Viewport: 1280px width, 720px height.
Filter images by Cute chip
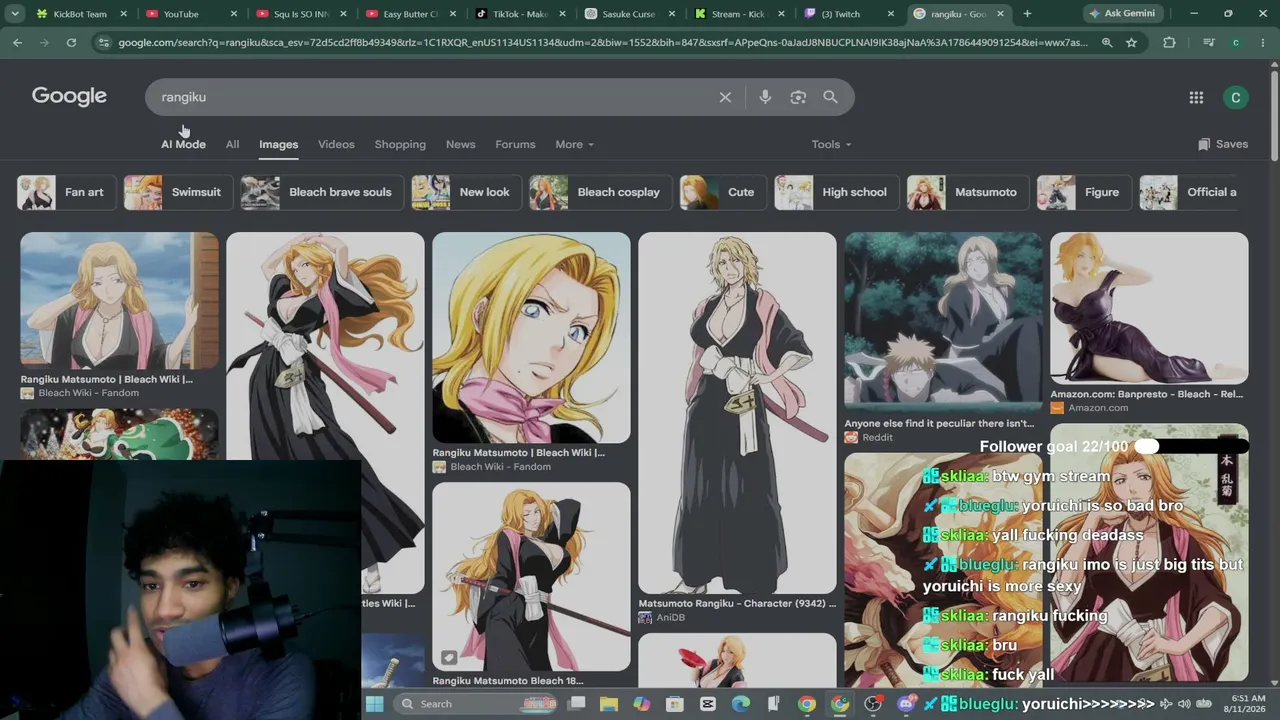pyautogui.click(x=723, y=192)
